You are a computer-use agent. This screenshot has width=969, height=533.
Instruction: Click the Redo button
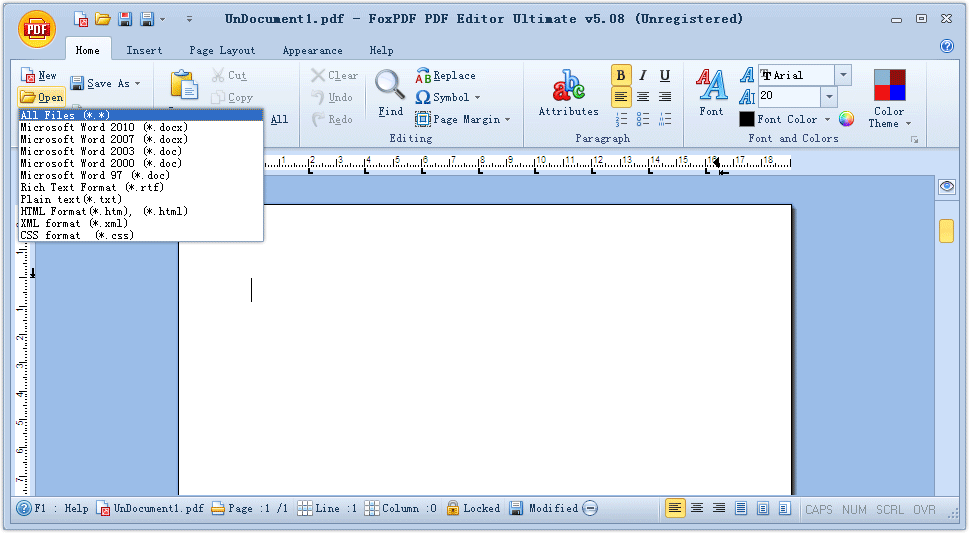click(332, 119)
